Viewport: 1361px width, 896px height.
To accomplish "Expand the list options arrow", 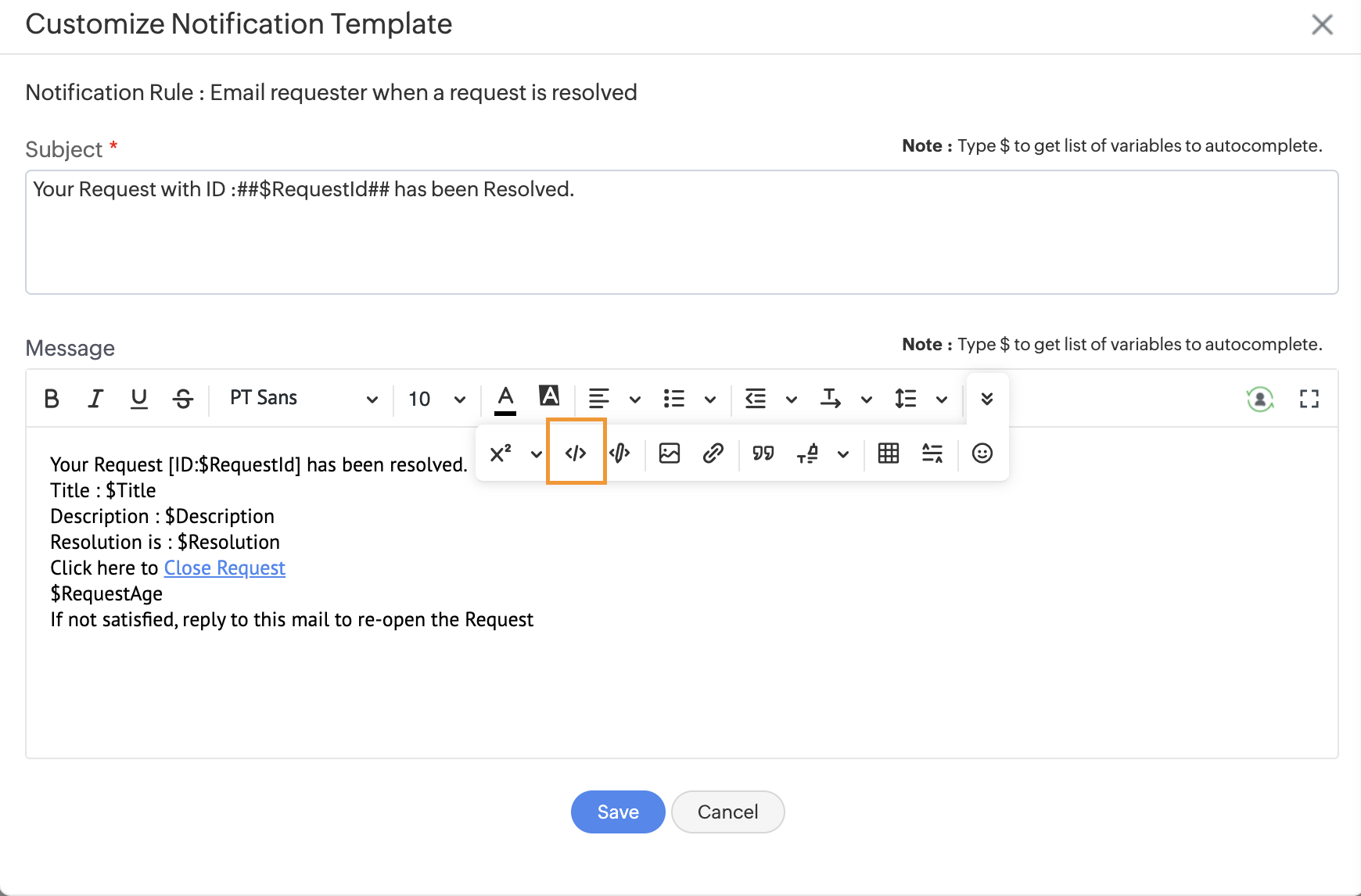I will click(710, 400).
